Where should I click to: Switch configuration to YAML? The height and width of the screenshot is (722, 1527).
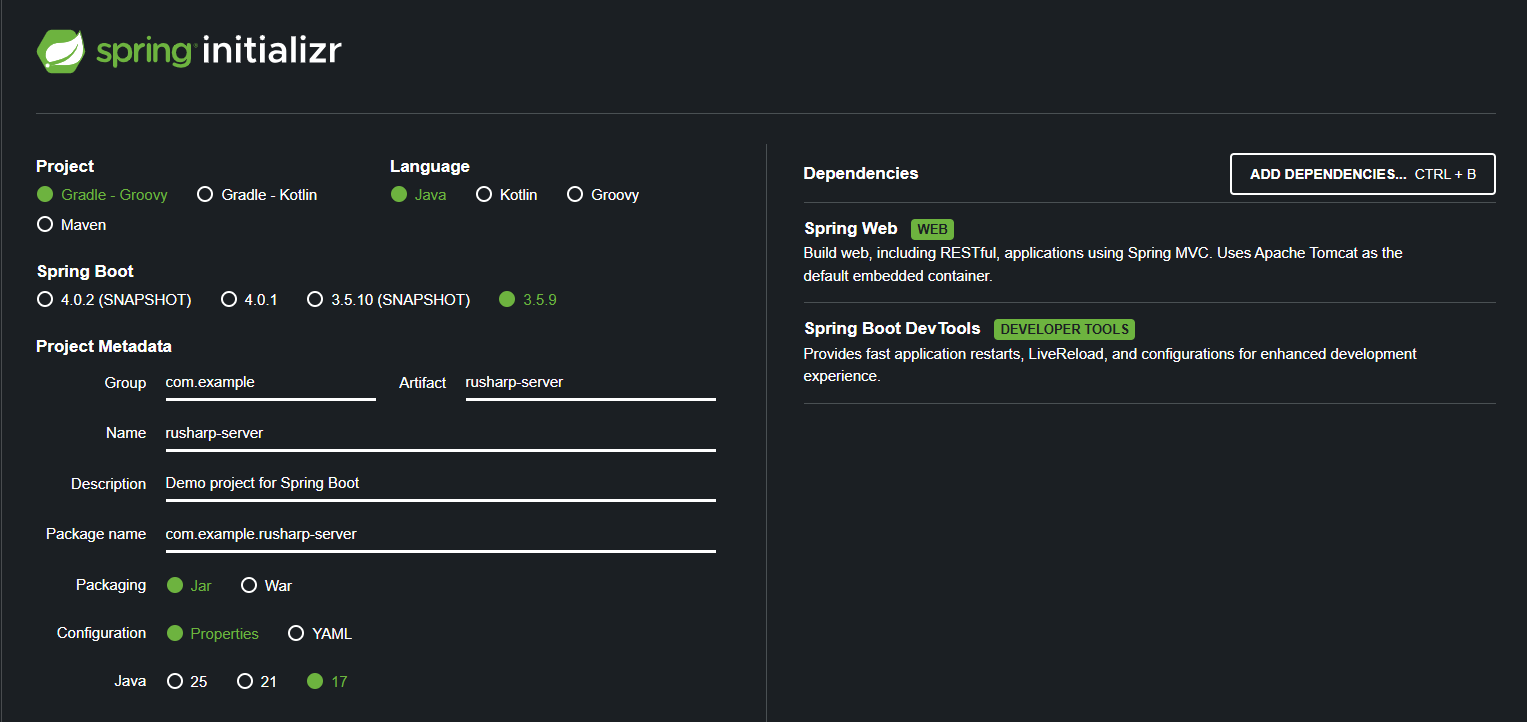[x=320, y=634]
